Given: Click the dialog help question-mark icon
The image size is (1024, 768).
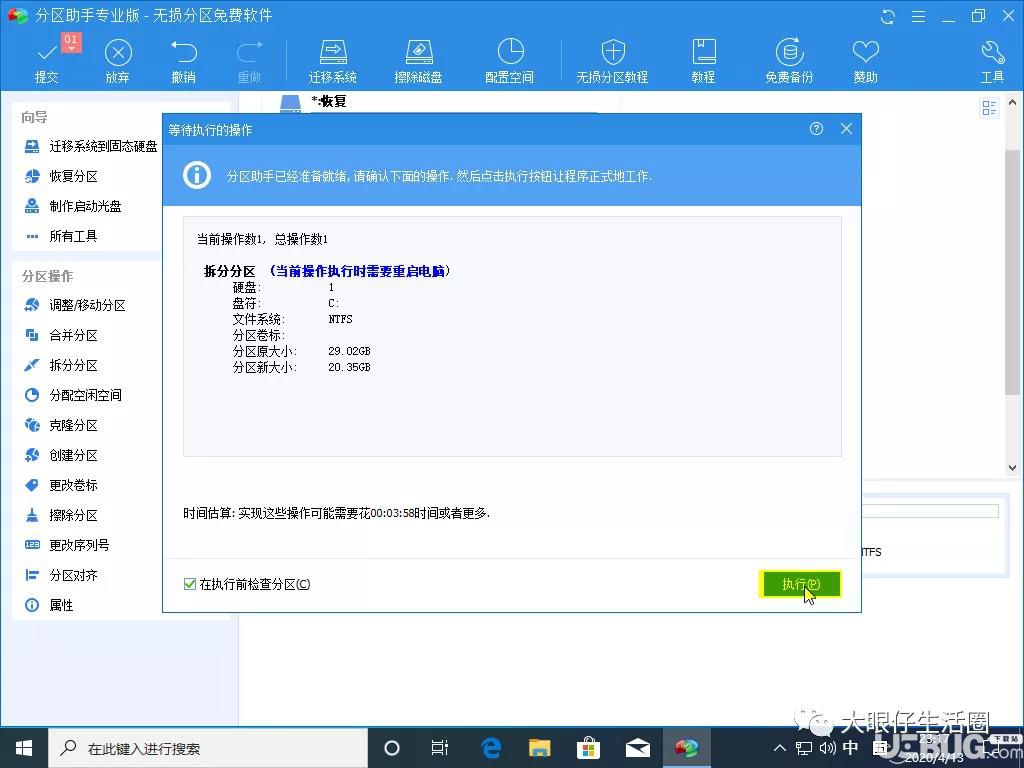Looking at the screenshot, I should pyautogui.click(x=816, y=129).
